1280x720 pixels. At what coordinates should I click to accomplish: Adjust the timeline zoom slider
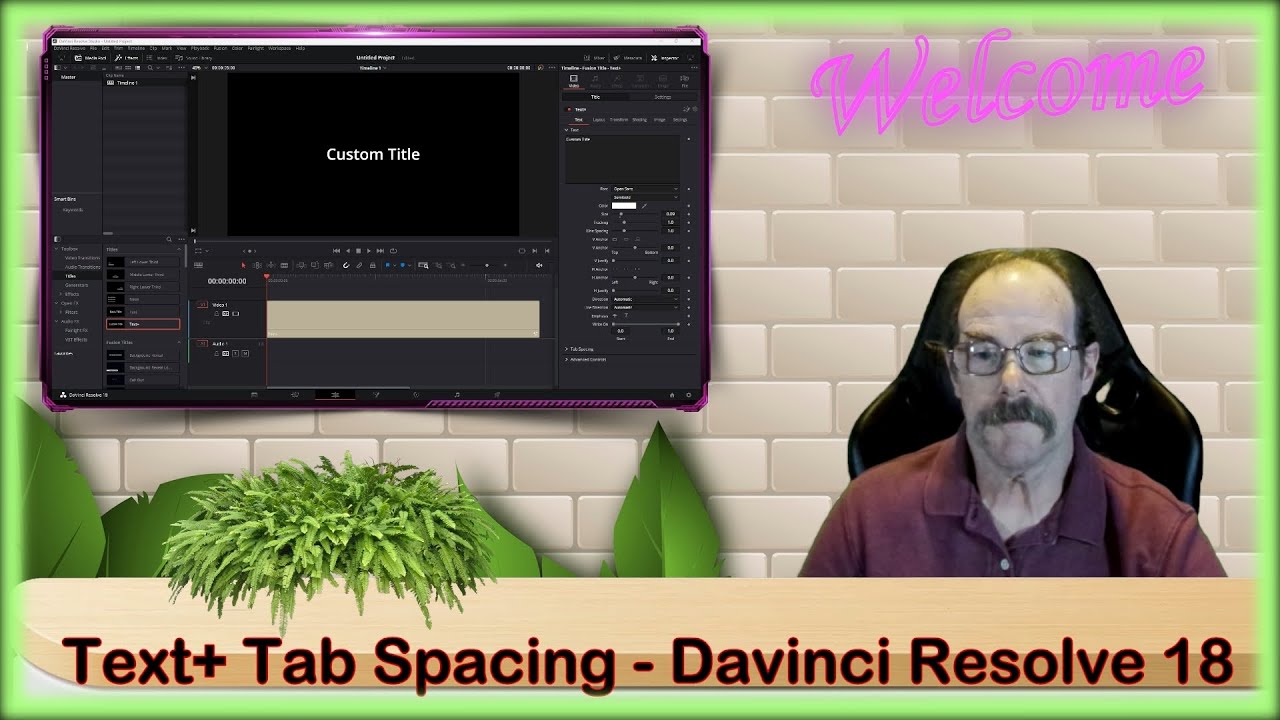pyautogui.click(x=487, y=265)
